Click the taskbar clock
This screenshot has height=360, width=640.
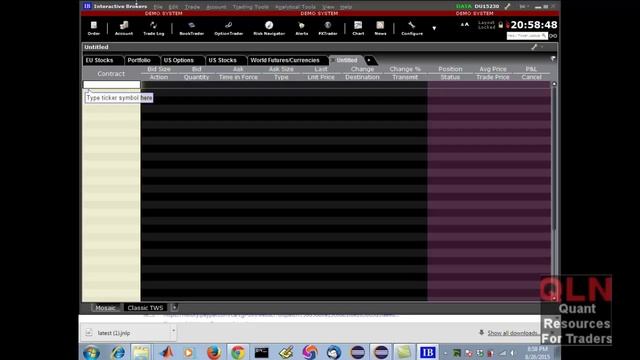point(537,352)
